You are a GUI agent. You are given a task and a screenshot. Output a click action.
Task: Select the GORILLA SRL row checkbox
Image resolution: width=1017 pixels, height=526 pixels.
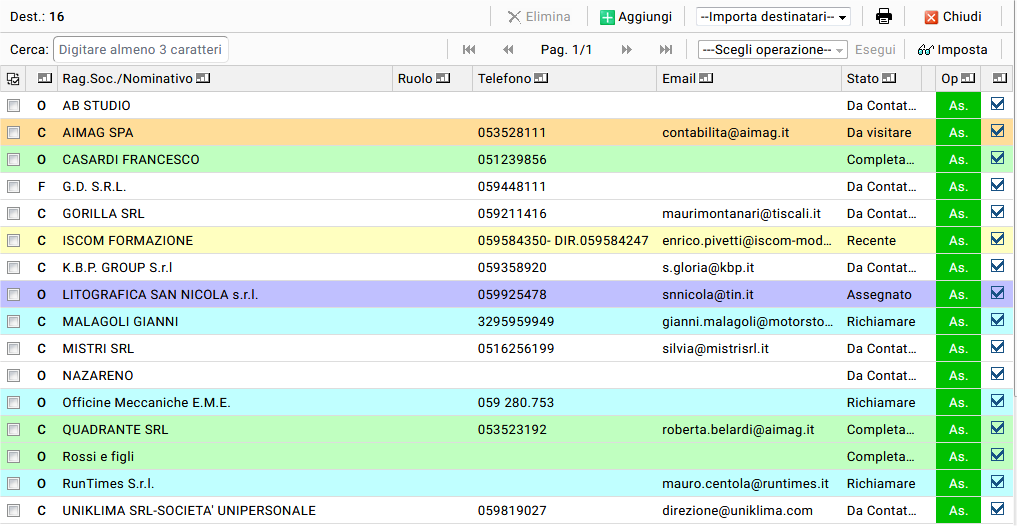pos(13,214)
